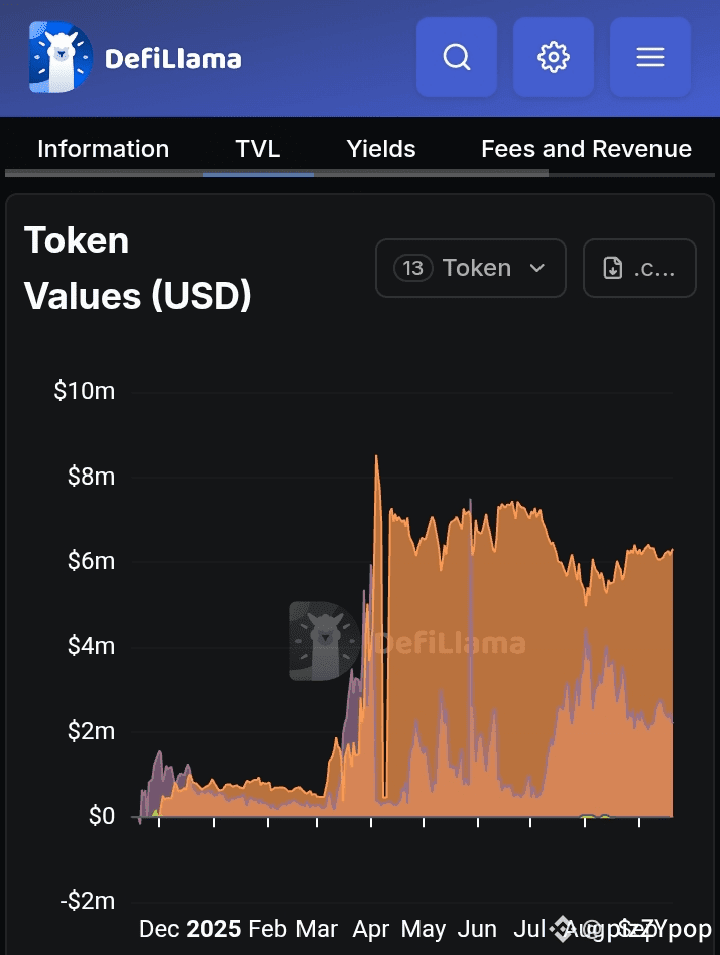Viewport: 720px width, 955px height.
Task: Open the Token selector dropdown label
Action: click(x=477, y=268)
